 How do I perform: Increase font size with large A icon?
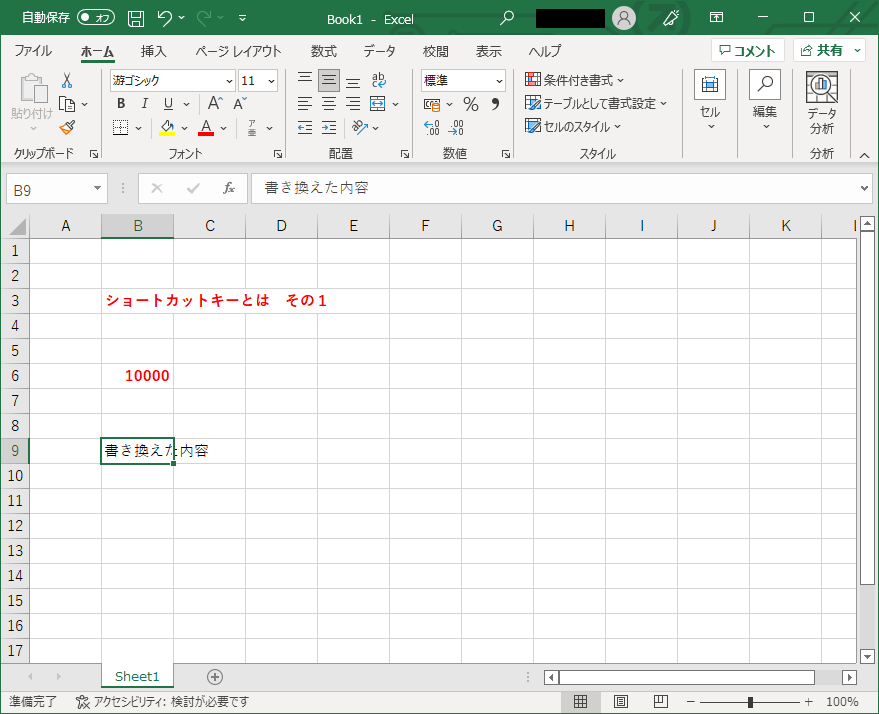tap(215, 104)
